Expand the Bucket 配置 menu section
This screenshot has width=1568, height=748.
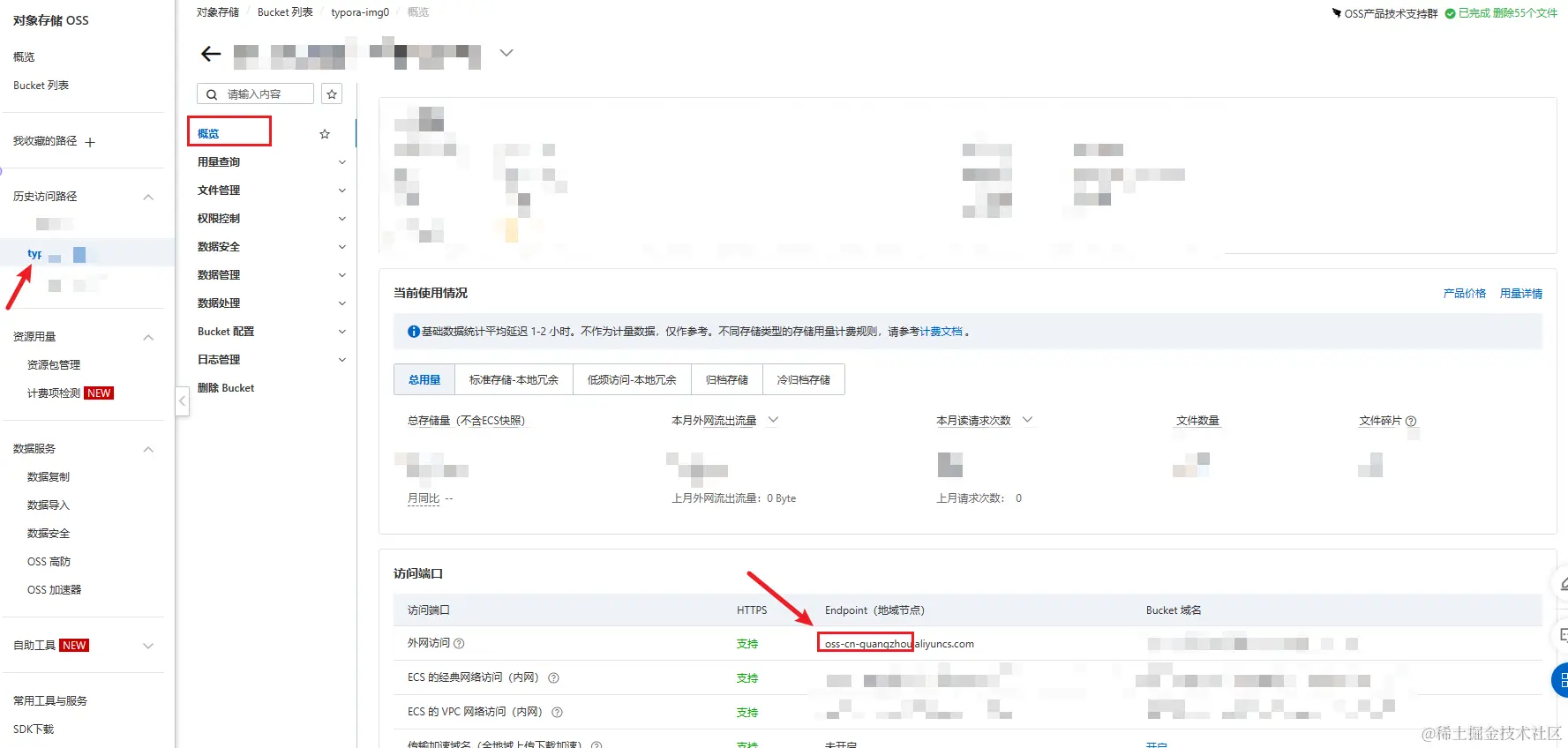[x=342, y=332]
